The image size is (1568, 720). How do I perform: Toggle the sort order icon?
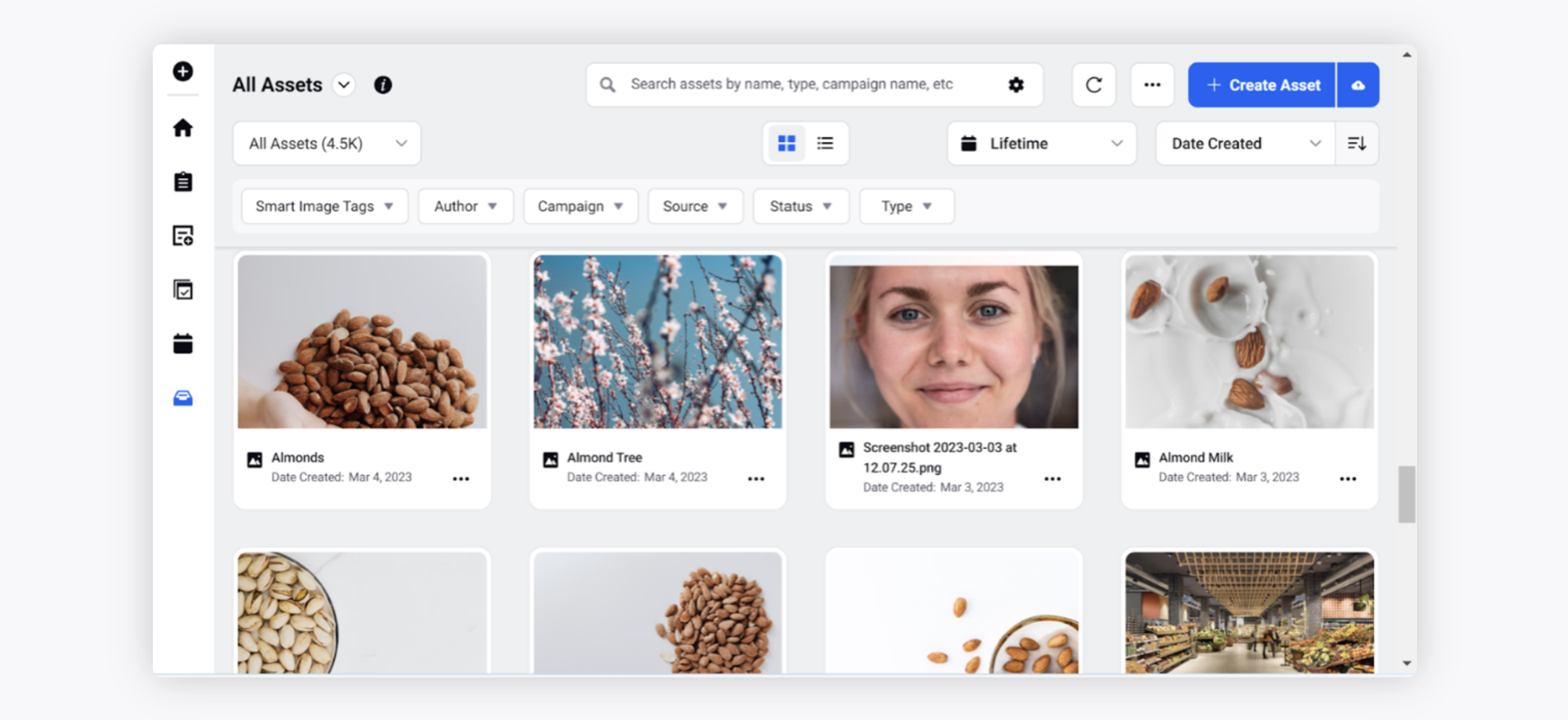click(x=1357, y=143)
